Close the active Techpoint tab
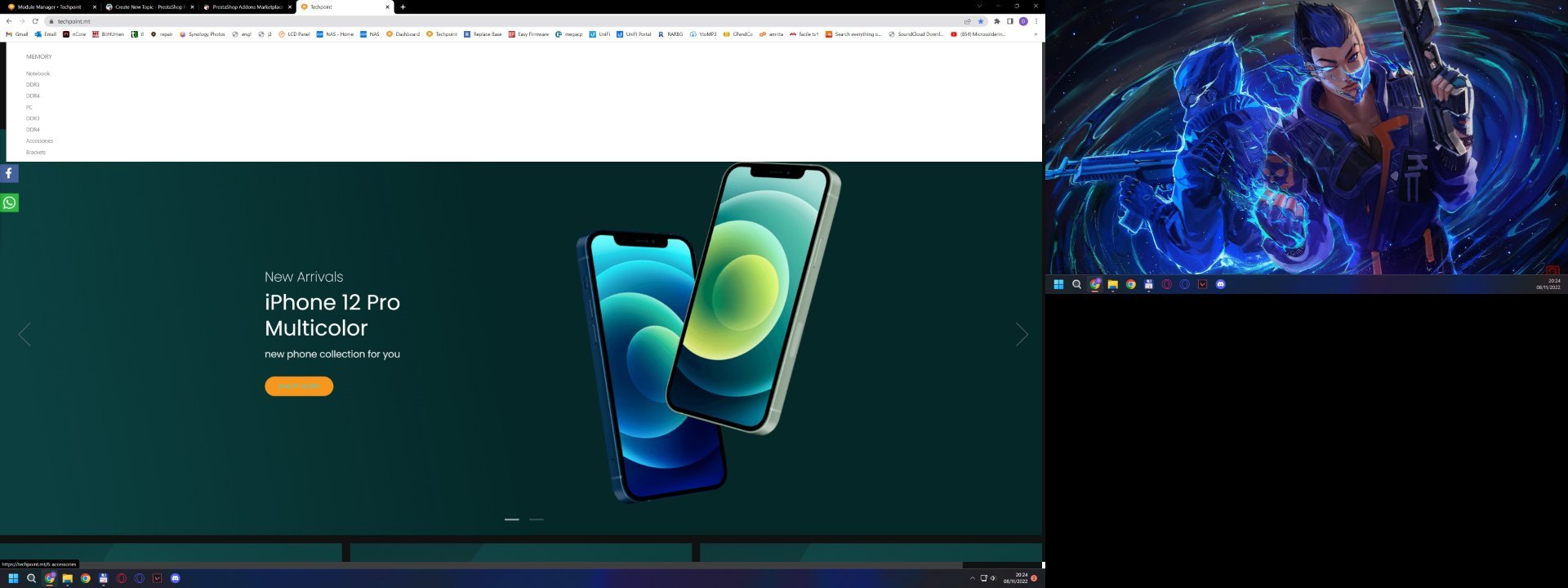This screenshot has height=588, width=1568. (x=387, y=7)
